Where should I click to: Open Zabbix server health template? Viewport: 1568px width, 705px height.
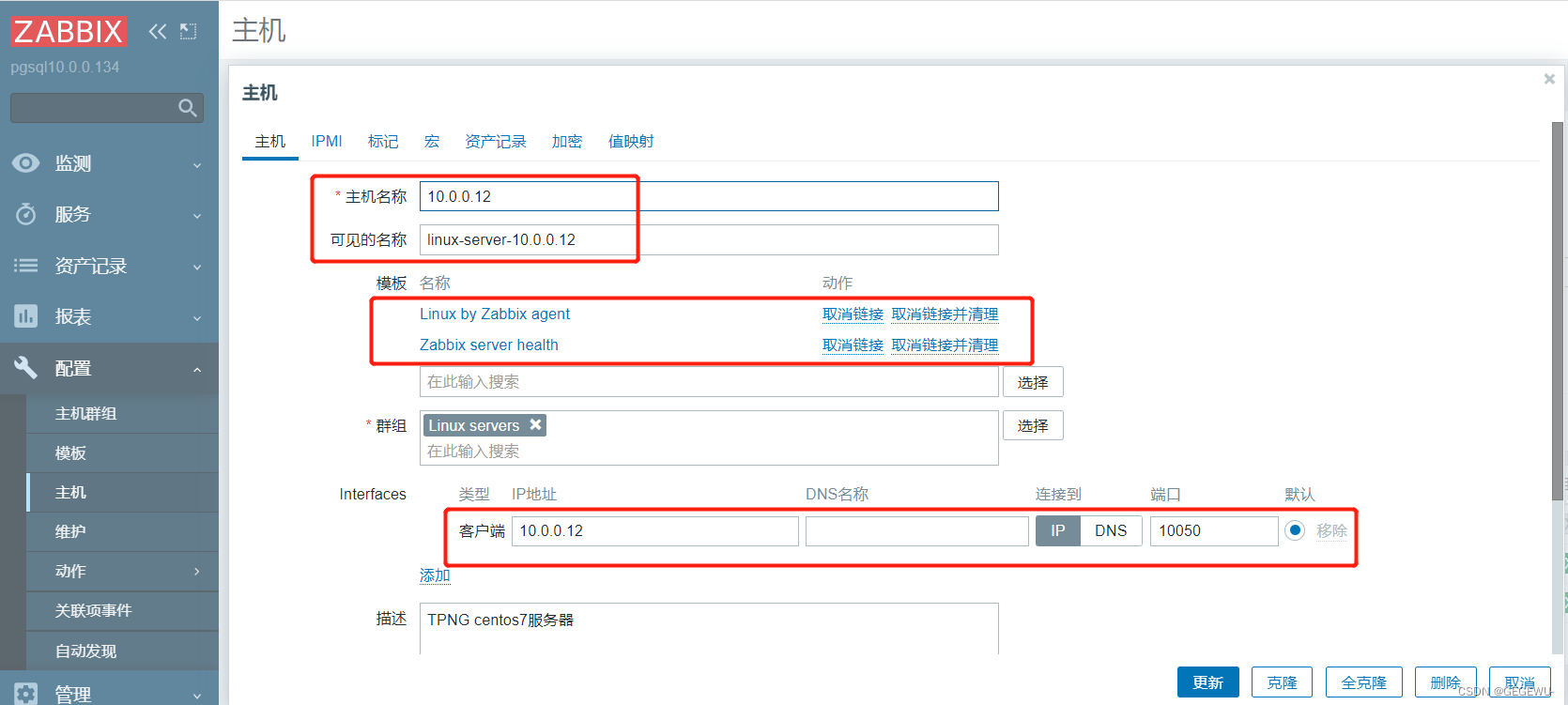(x=489, y=345)
